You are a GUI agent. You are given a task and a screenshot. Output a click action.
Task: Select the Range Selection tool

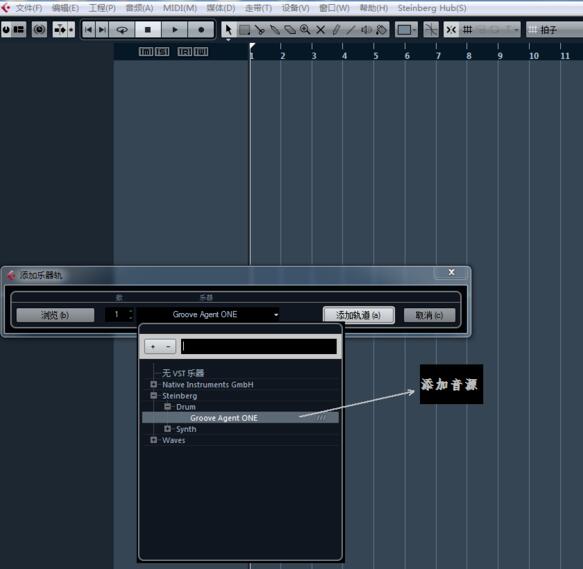click(244, 30)
